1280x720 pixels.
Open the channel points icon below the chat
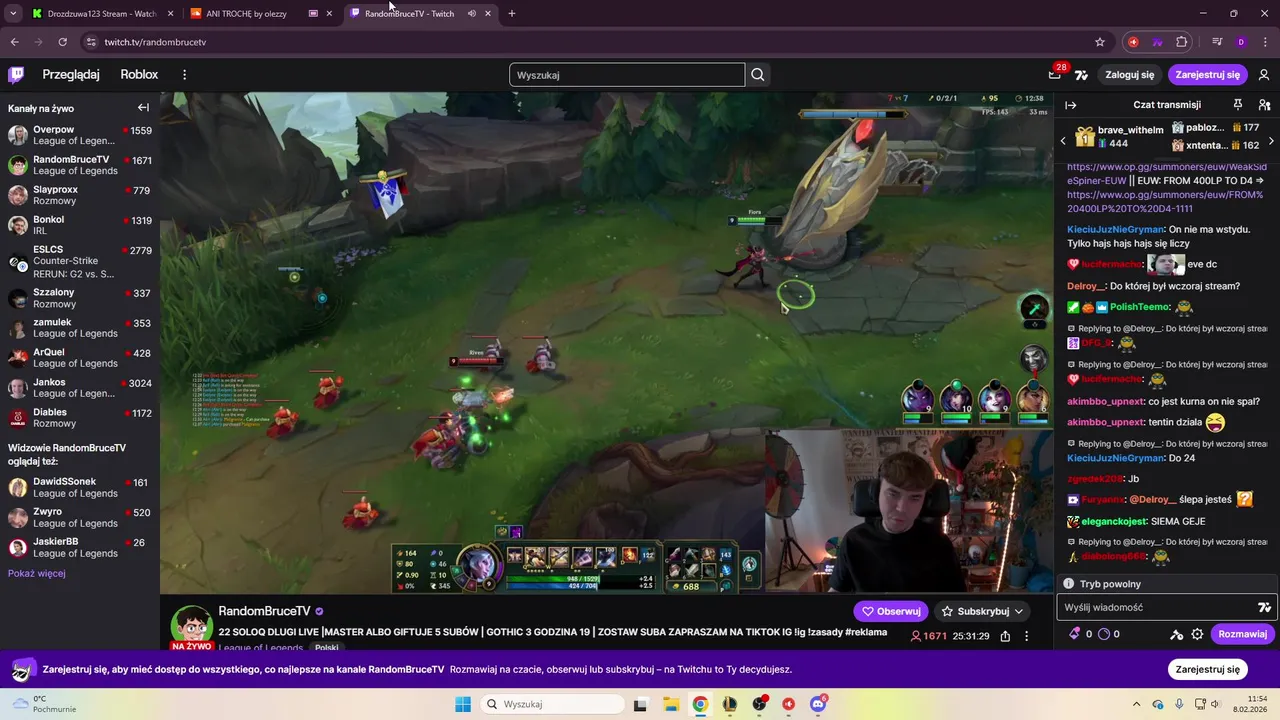pyautogui.click(x=1104, y=634)
